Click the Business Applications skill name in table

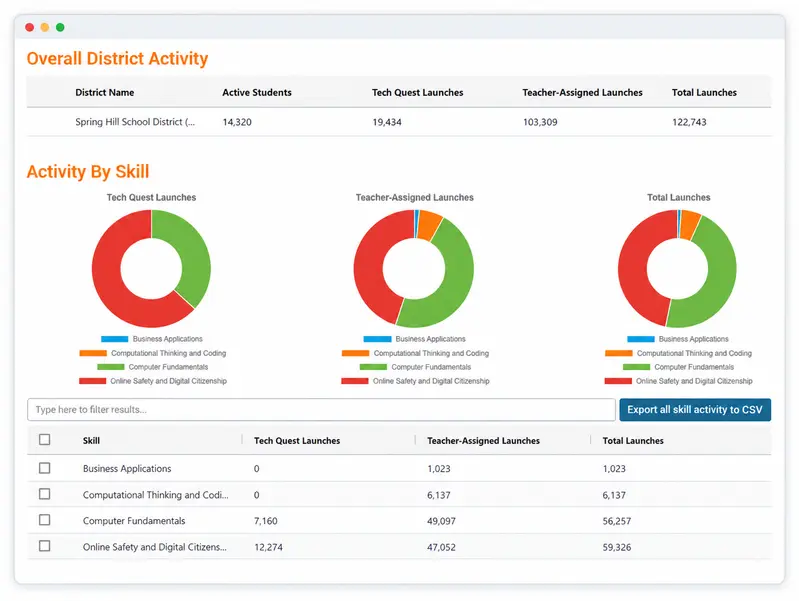(127, 468)
